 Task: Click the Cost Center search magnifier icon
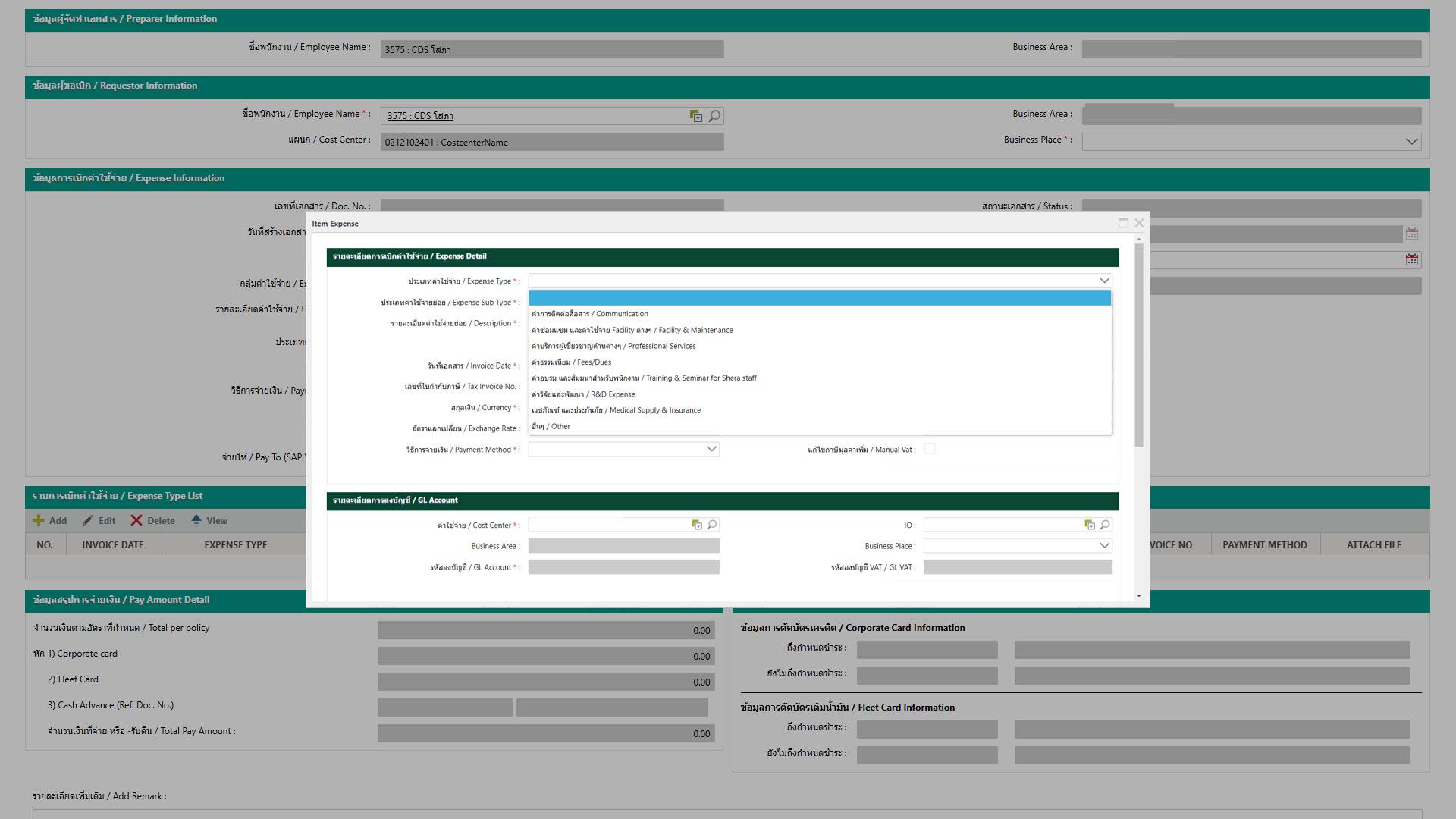point(712,525)
